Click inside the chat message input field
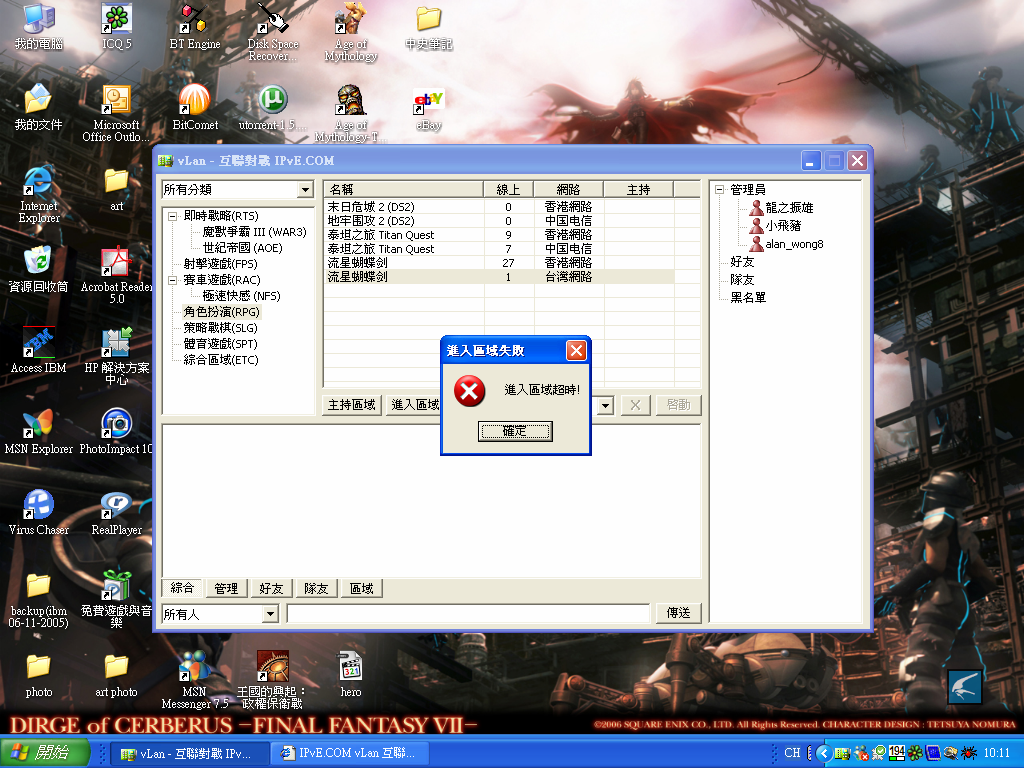The width and height of the screenshot is (1024, 768). tap(470, 612)
